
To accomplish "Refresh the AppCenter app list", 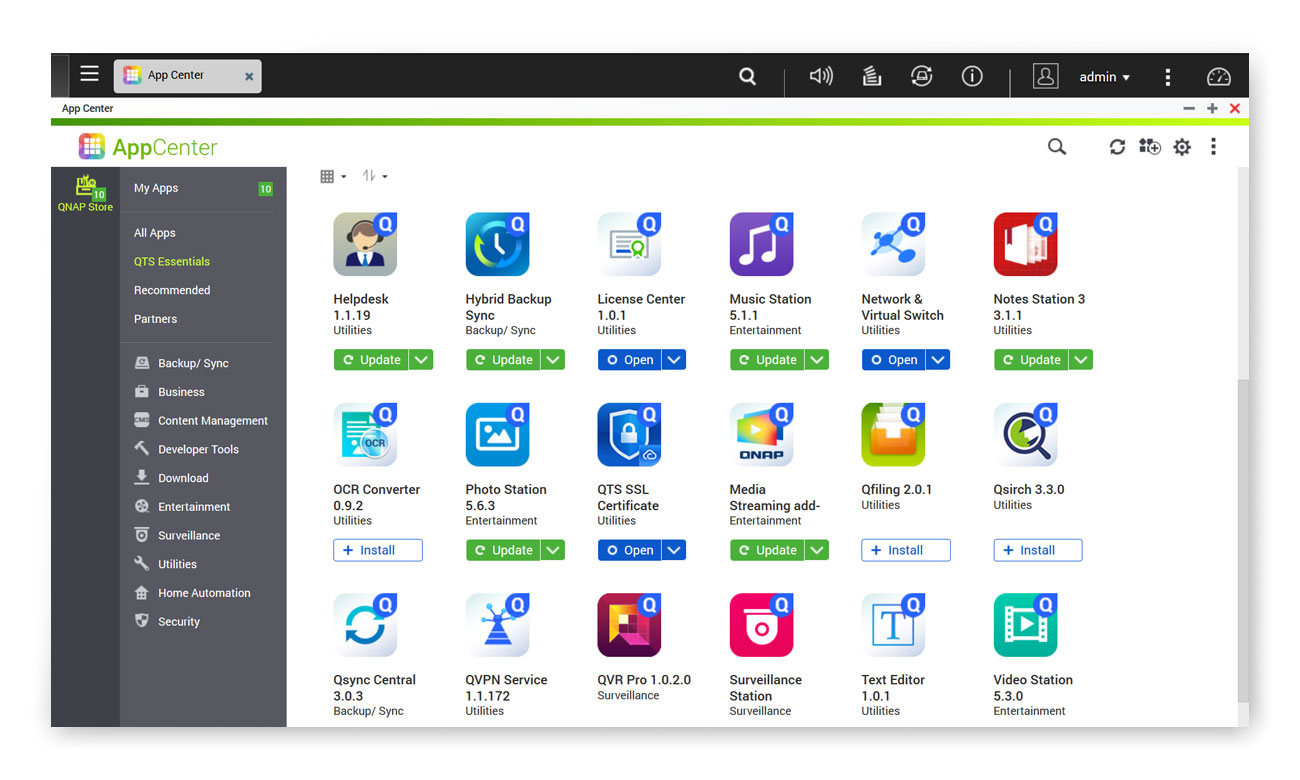I will coord(1117,147).
